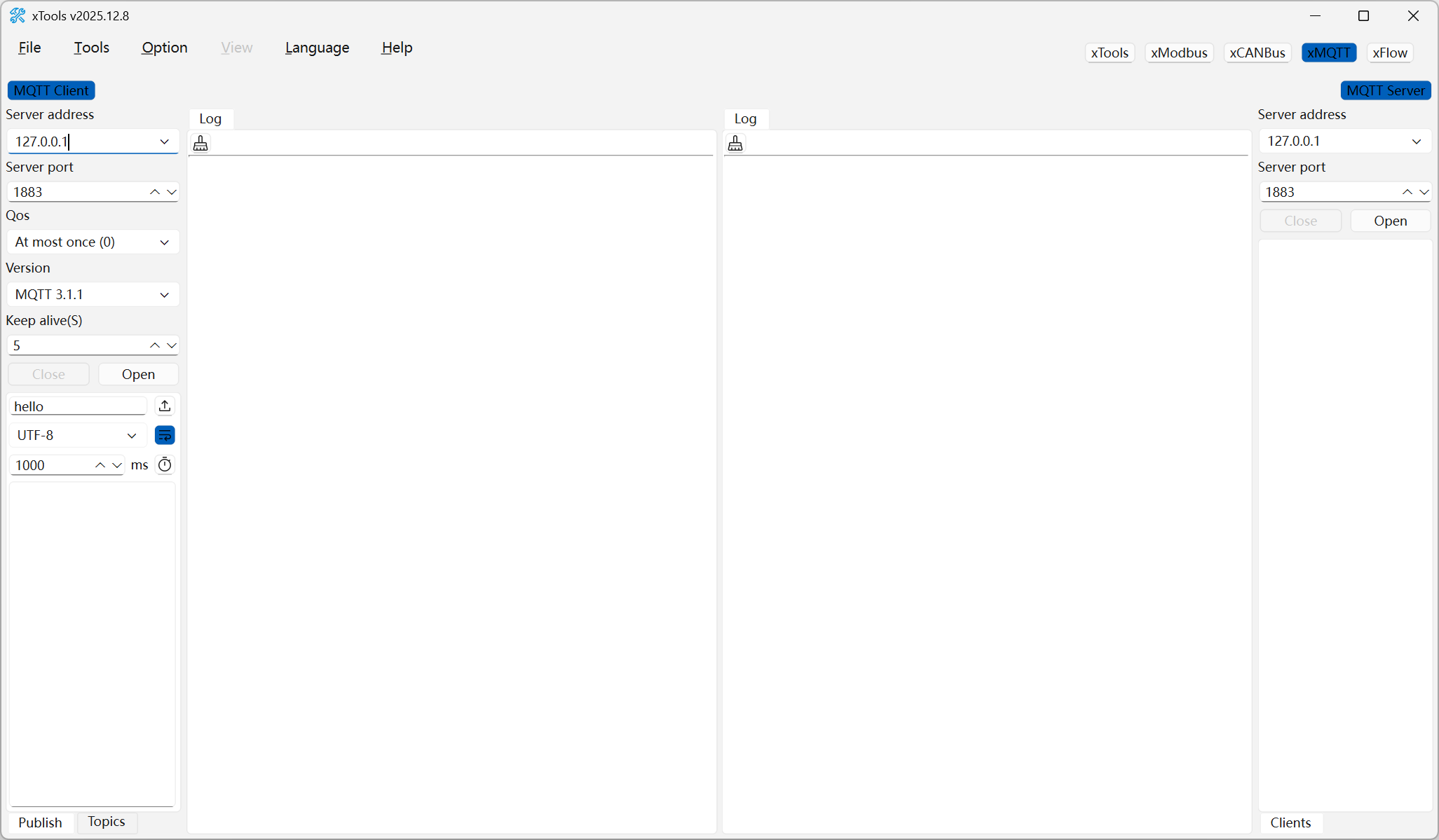Open the Language menu
The width and height of the screenshot is (1439, 840).
pos(318,48)
